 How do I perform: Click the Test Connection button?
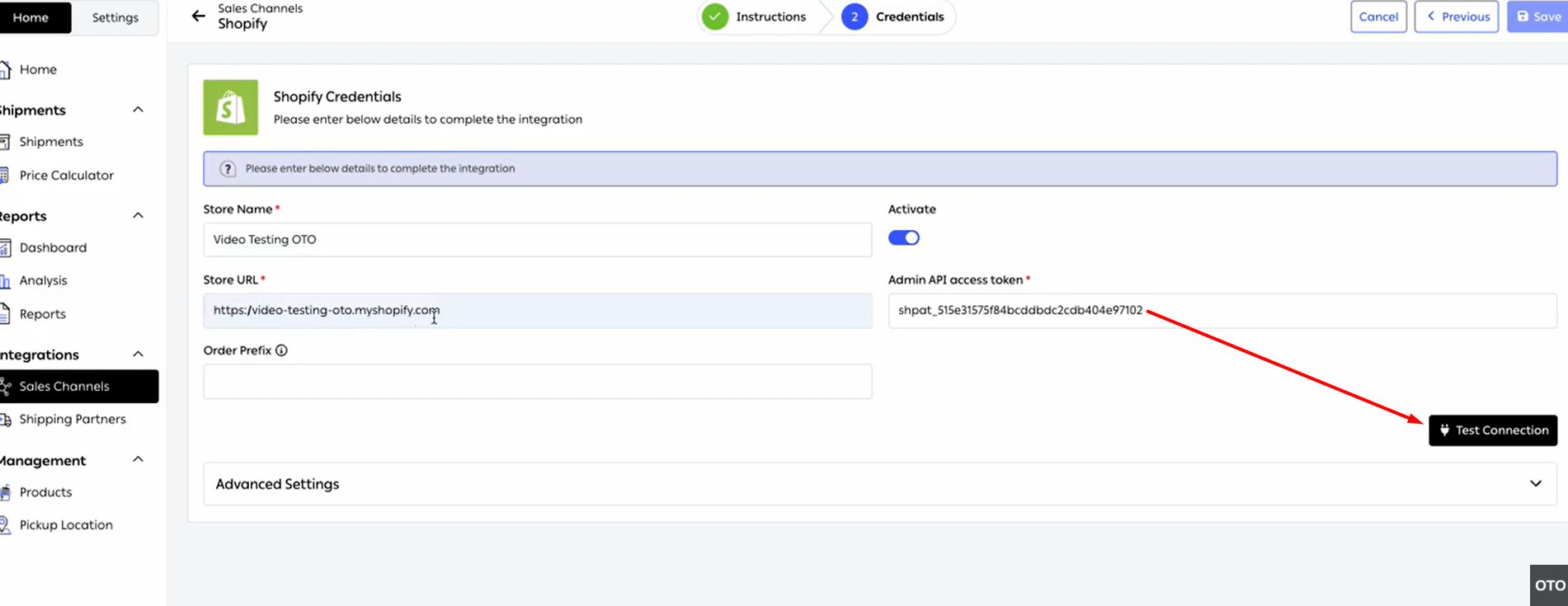pyautogui.click(x=1493, y=430)
